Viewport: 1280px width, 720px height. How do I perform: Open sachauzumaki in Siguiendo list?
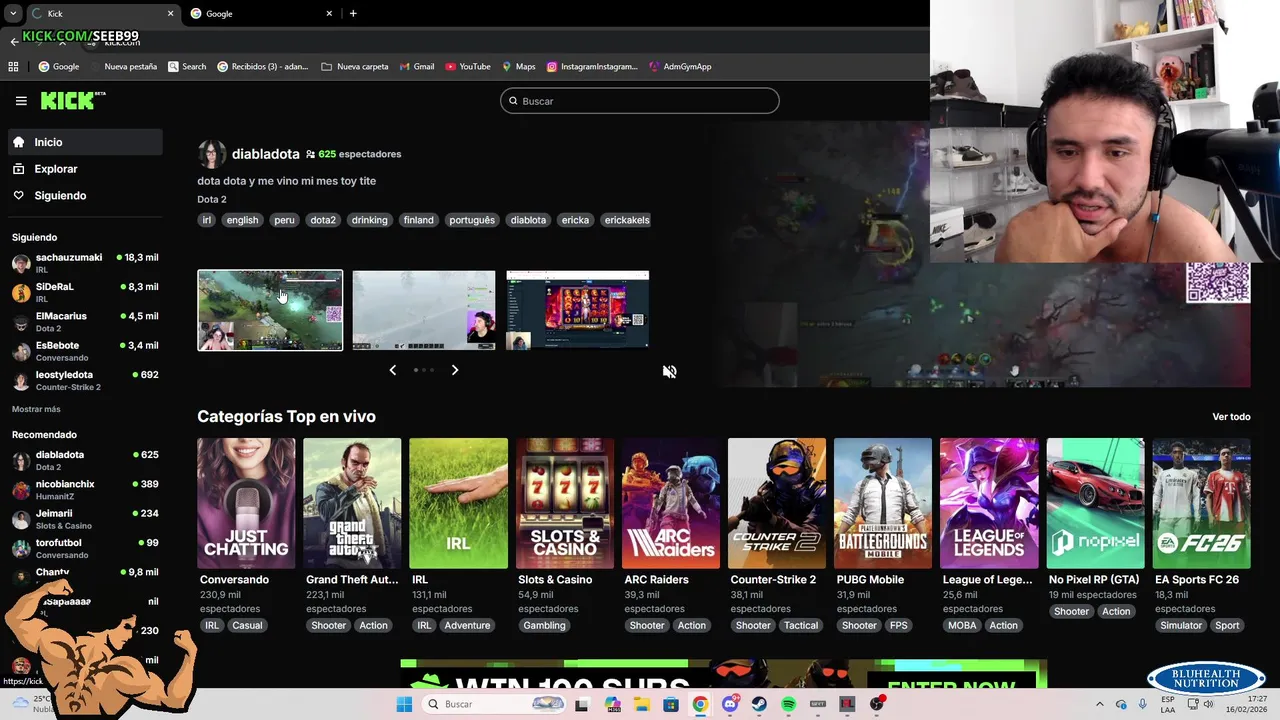tap(85, 263)
